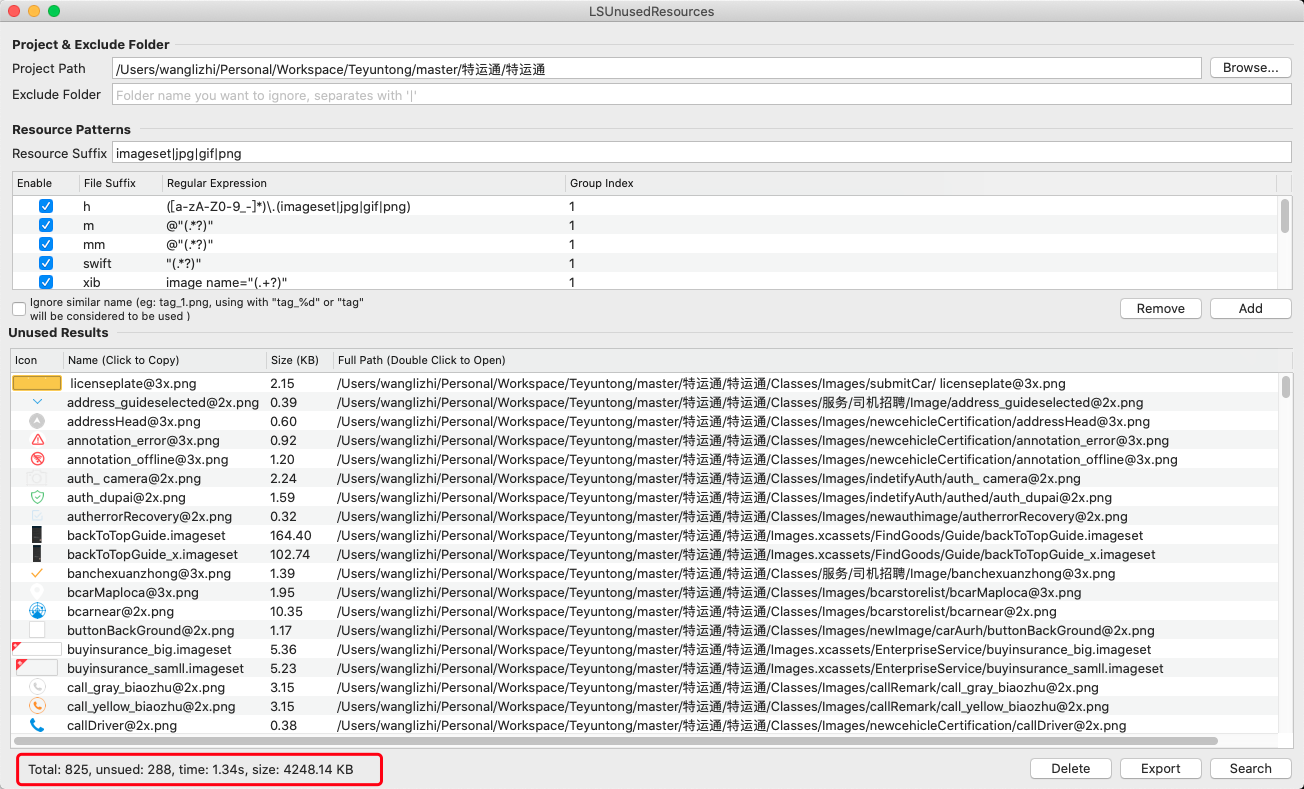Click the call_yellow_biaozhu orange phone icon

[37, 706]
